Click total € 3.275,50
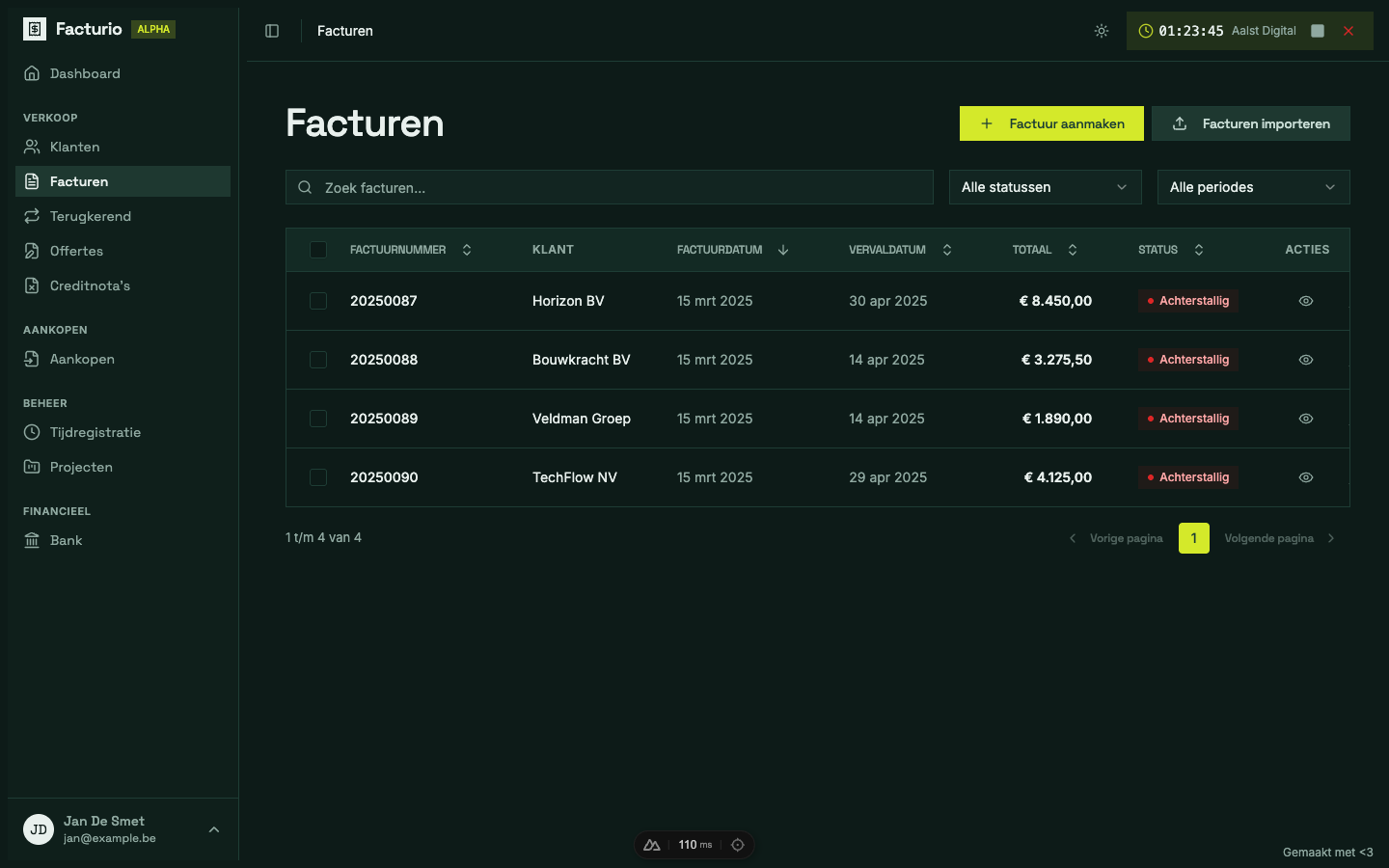 (x=1056, y=360)
